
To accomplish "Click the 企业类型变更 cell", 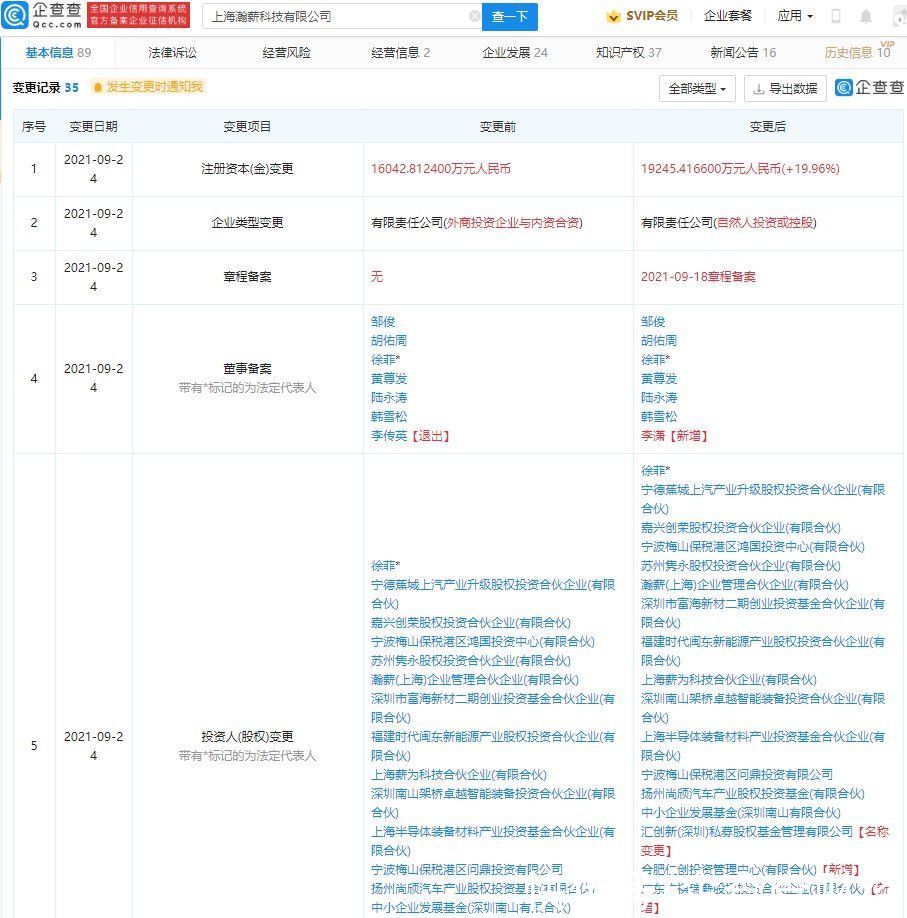I will pos(247,223).
